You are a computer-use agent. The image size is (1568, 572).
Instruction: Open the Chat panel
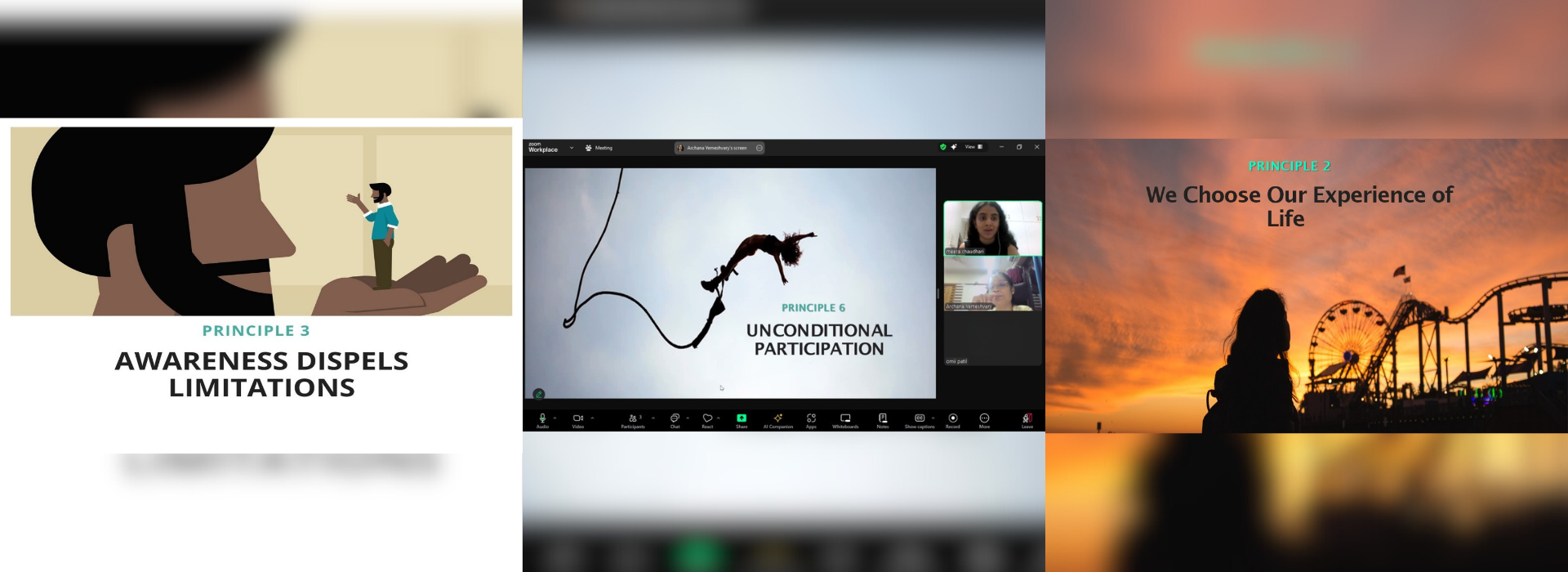point(675,420)
